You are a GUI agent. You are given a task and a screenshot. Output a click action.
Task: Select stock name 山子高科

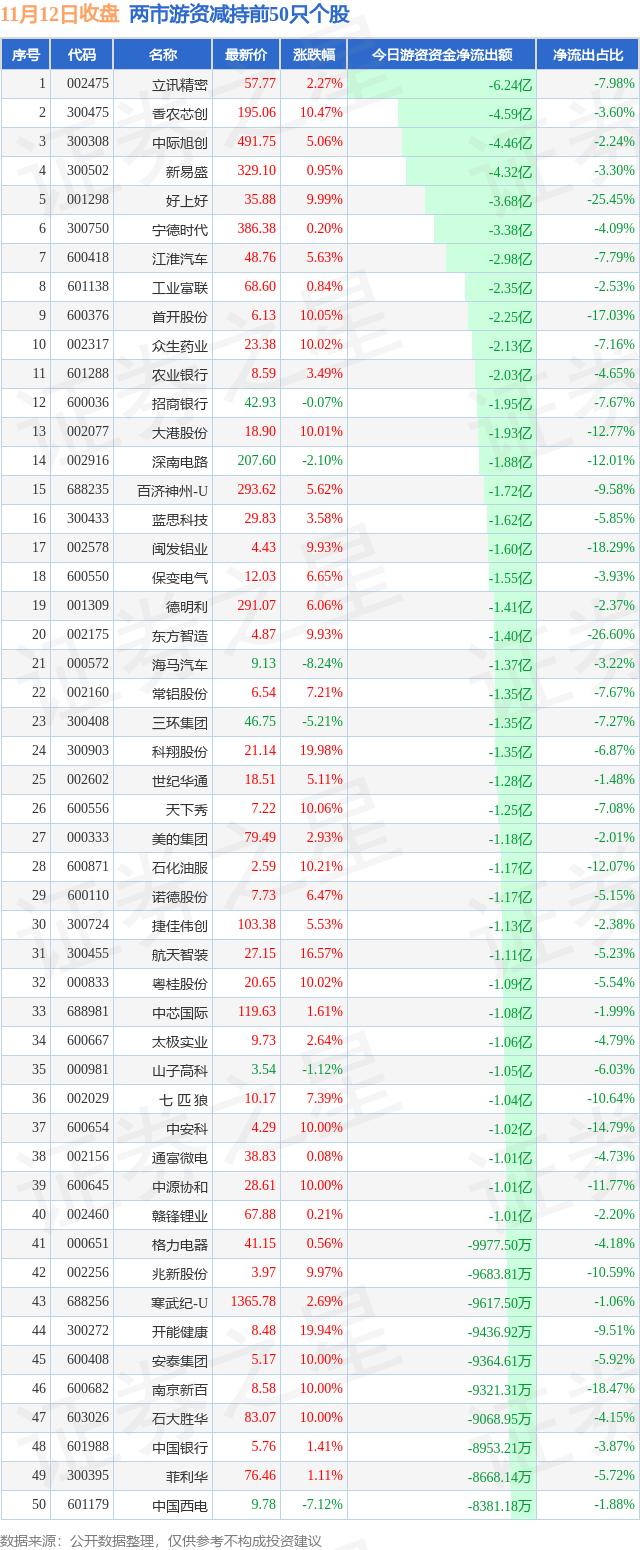tap(180, 1070)
